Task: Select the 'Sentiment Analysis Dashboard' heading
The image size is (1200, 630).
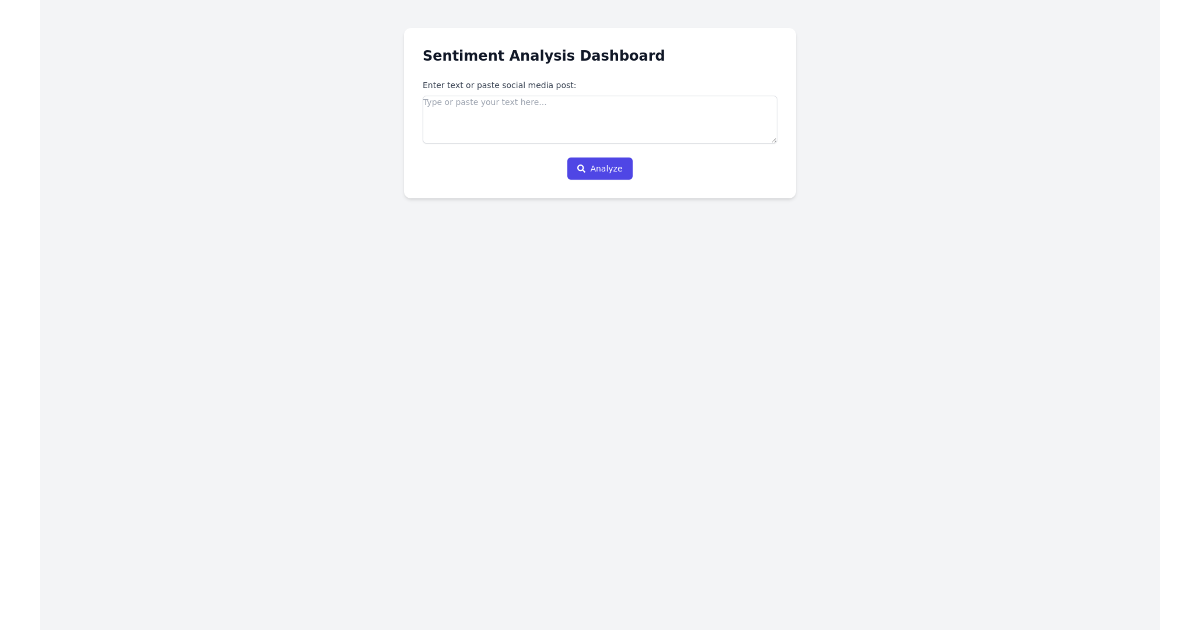Action: (544, 56)
